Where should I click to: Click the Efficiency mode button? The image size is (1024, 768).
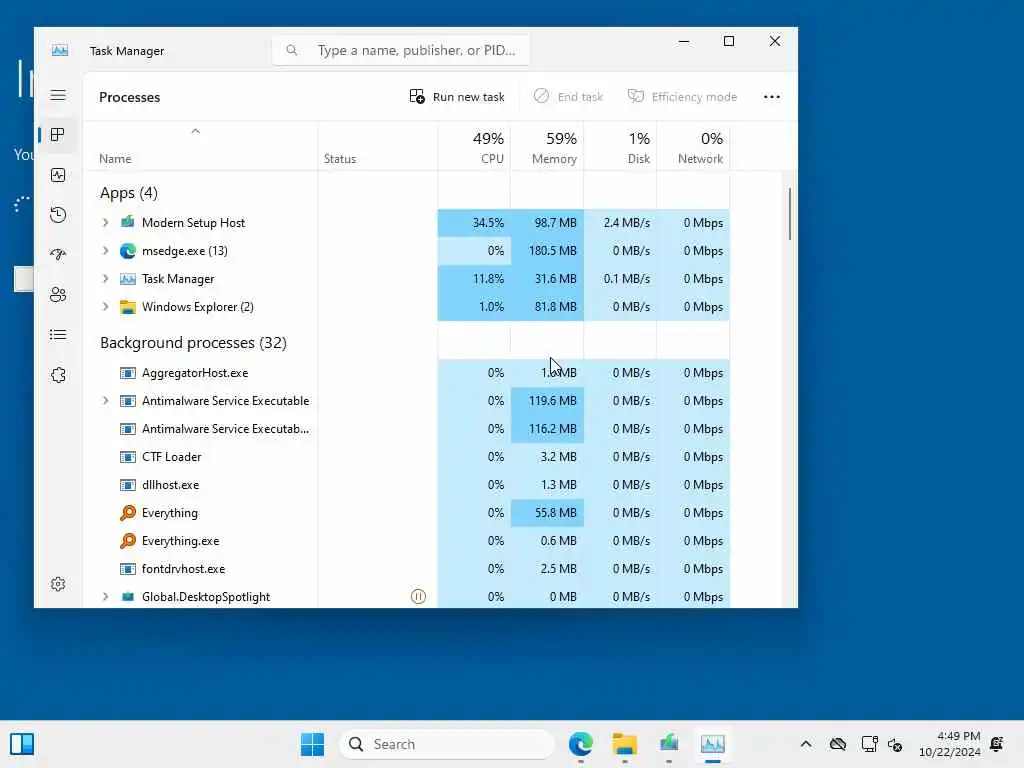pos(682,97)
